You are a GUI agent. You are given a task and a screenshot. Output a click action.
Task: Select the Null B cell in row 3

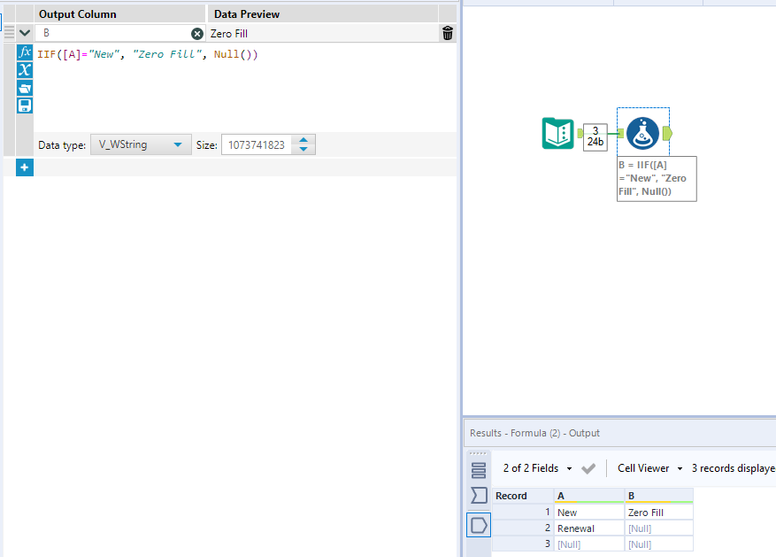(x=659, y=544)
